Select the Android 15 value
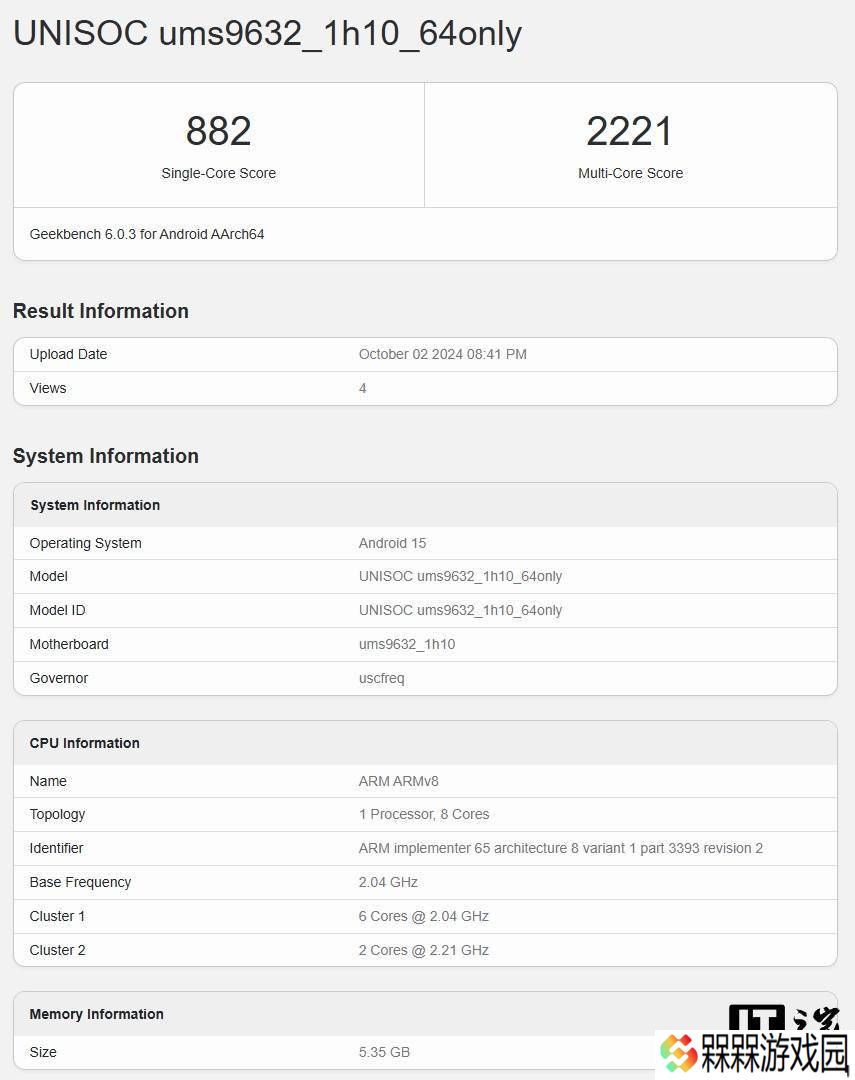 pos(392,543)
